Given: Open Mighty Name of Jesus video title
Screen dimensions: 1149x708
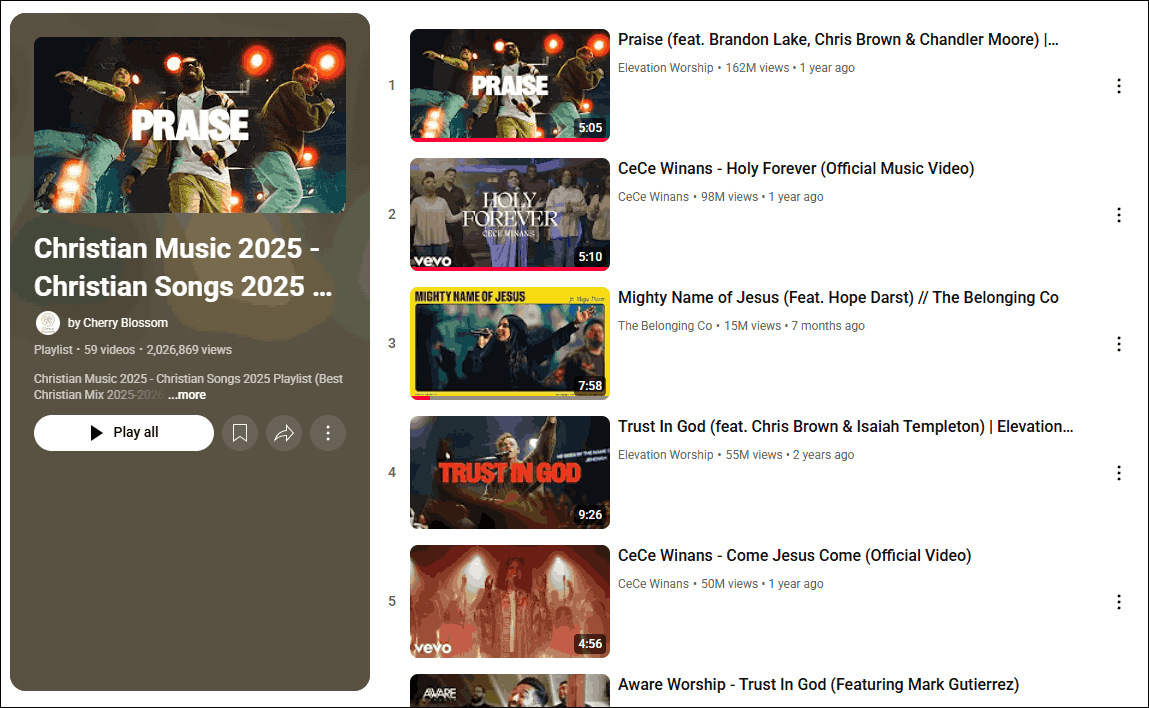Looking at the screenshot, I should click(x=838, y=298).
